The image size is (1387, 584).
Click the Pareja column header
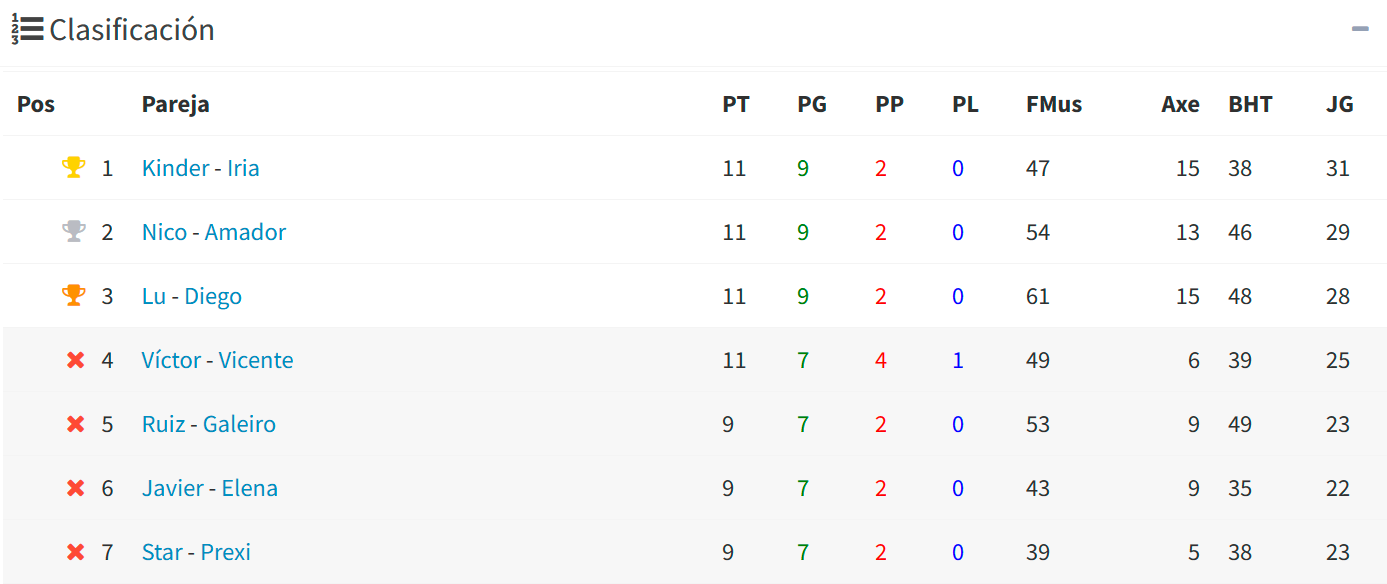(x=175, y=103)
